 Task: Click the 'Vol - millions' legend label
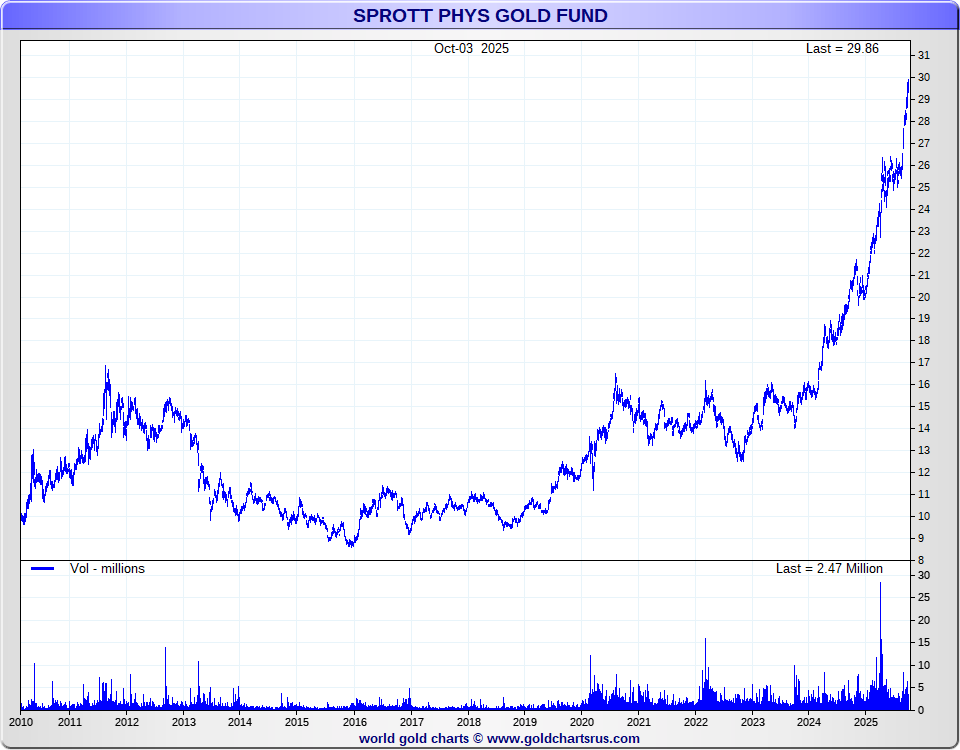click(x=107, y=568)
